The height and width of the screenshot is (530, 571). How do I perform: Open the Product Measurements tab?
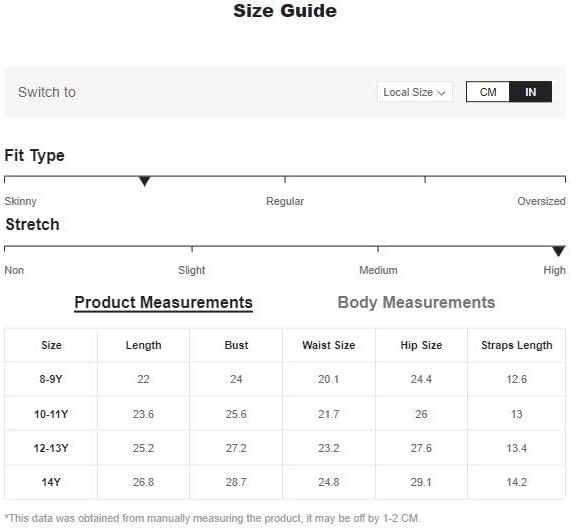coord(164,303)
